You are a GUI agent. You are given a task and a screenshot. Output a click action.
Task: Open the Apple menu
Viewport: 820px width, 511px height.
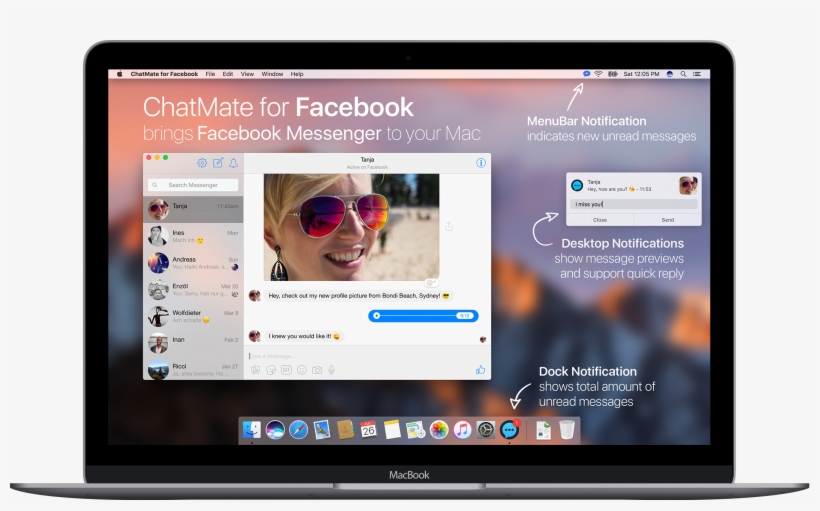(120, 74)
